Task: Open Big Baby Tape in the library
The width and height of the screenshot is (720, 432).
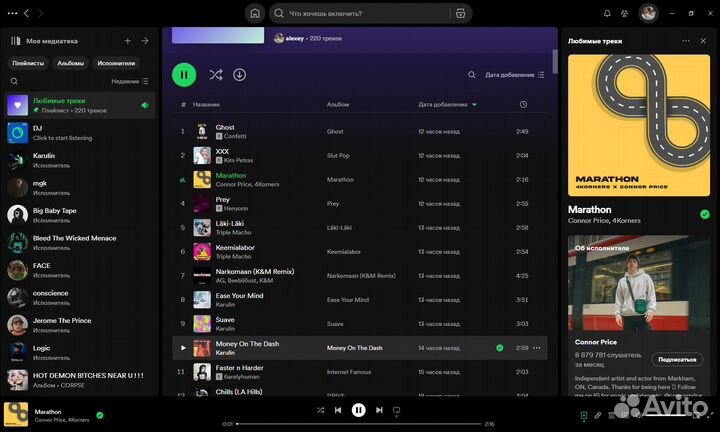Action: (80, 215)
